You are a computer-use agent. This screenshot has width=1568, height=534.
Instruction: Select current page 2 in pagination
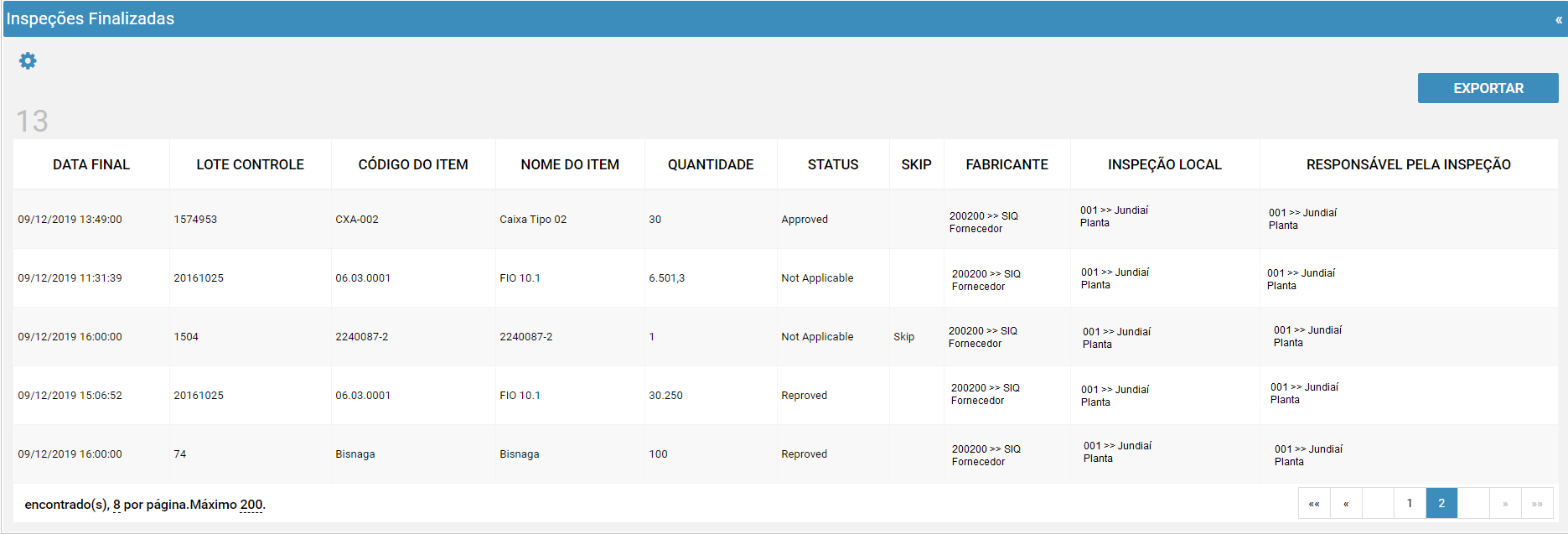[x=1441, y=503]
